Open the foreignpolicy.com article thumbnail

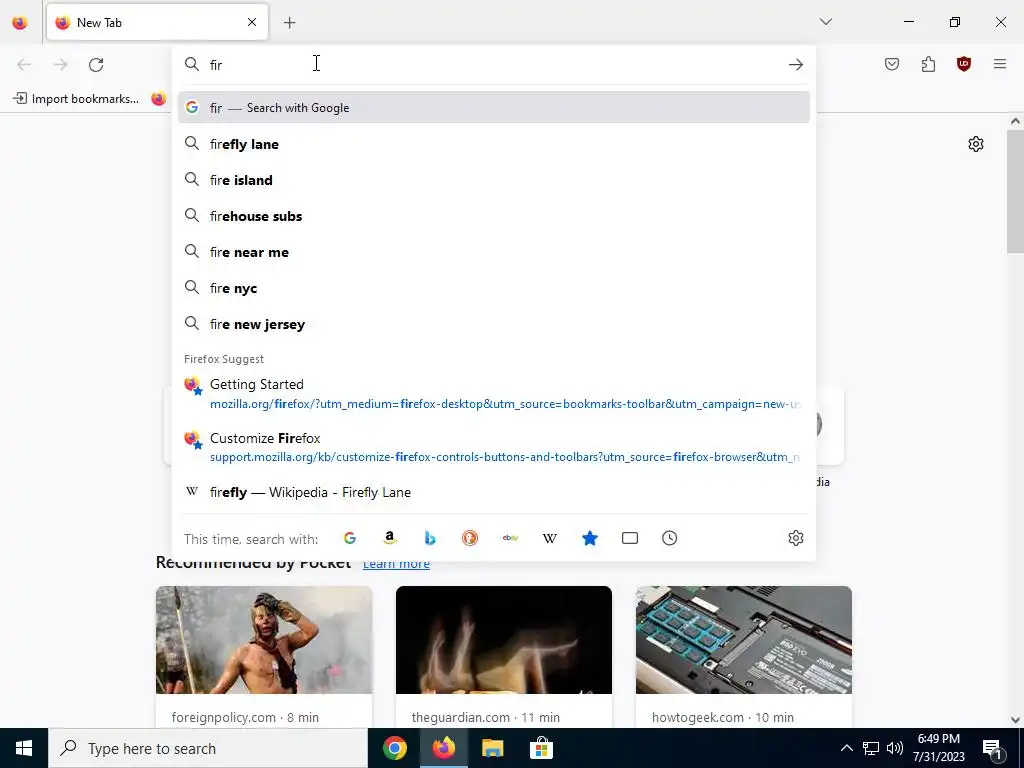click(264, 640)
